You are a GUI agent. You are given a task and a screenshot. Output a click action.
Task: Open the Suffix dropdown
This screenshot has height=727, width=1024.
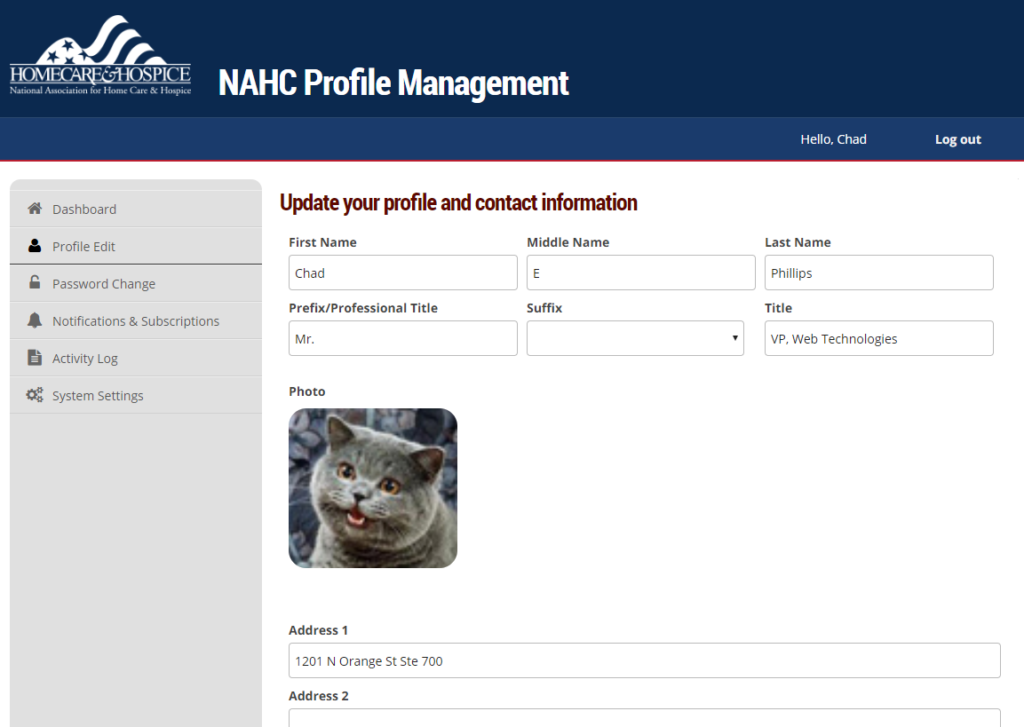pos(635,338)
